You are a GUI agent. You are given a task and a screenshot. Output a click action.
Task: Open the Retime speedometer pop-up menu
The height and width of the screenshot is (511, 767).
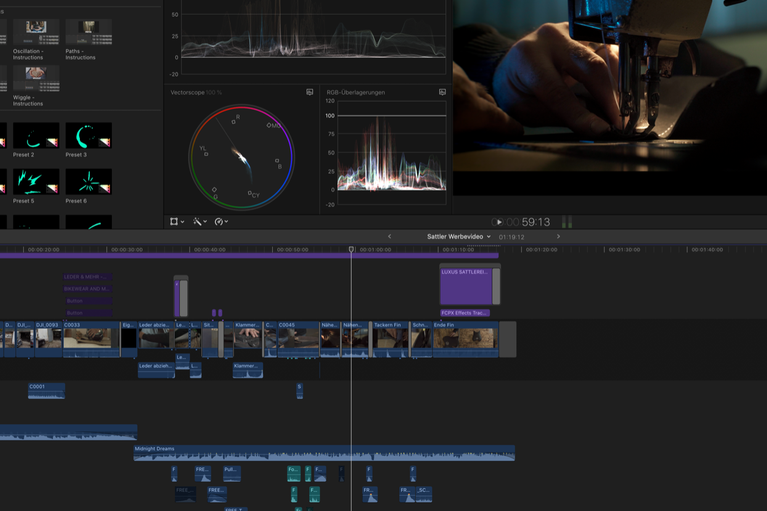click(221, 222)
